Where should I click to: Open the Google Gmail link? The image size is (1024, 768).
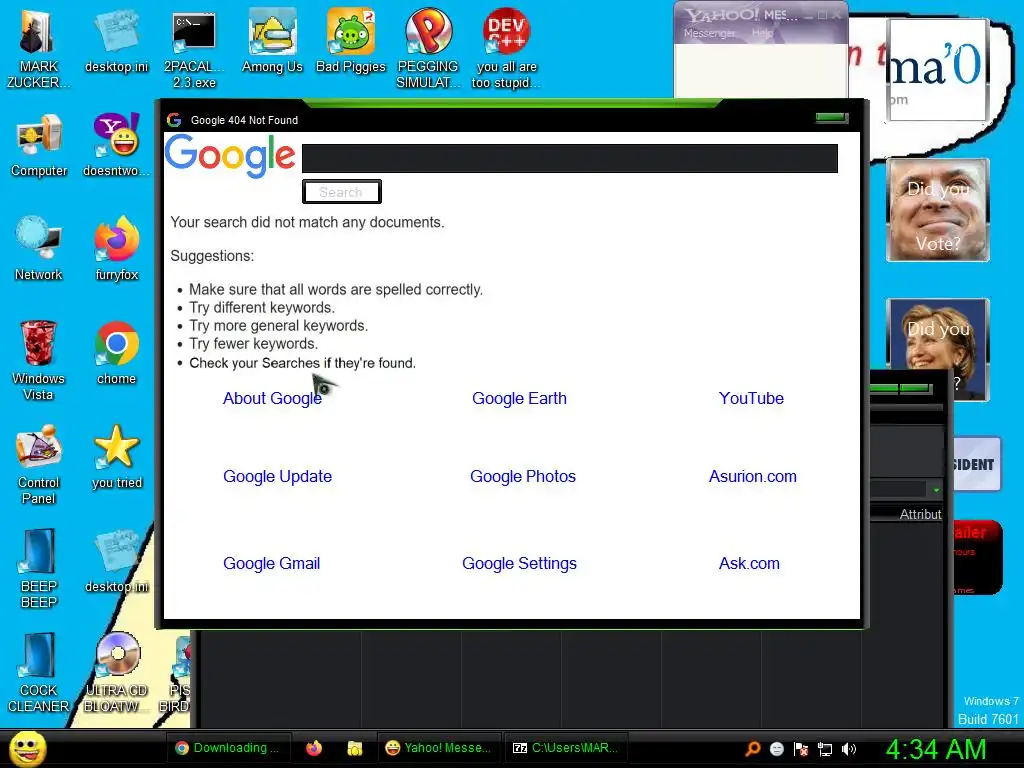[x=272, y=563]
